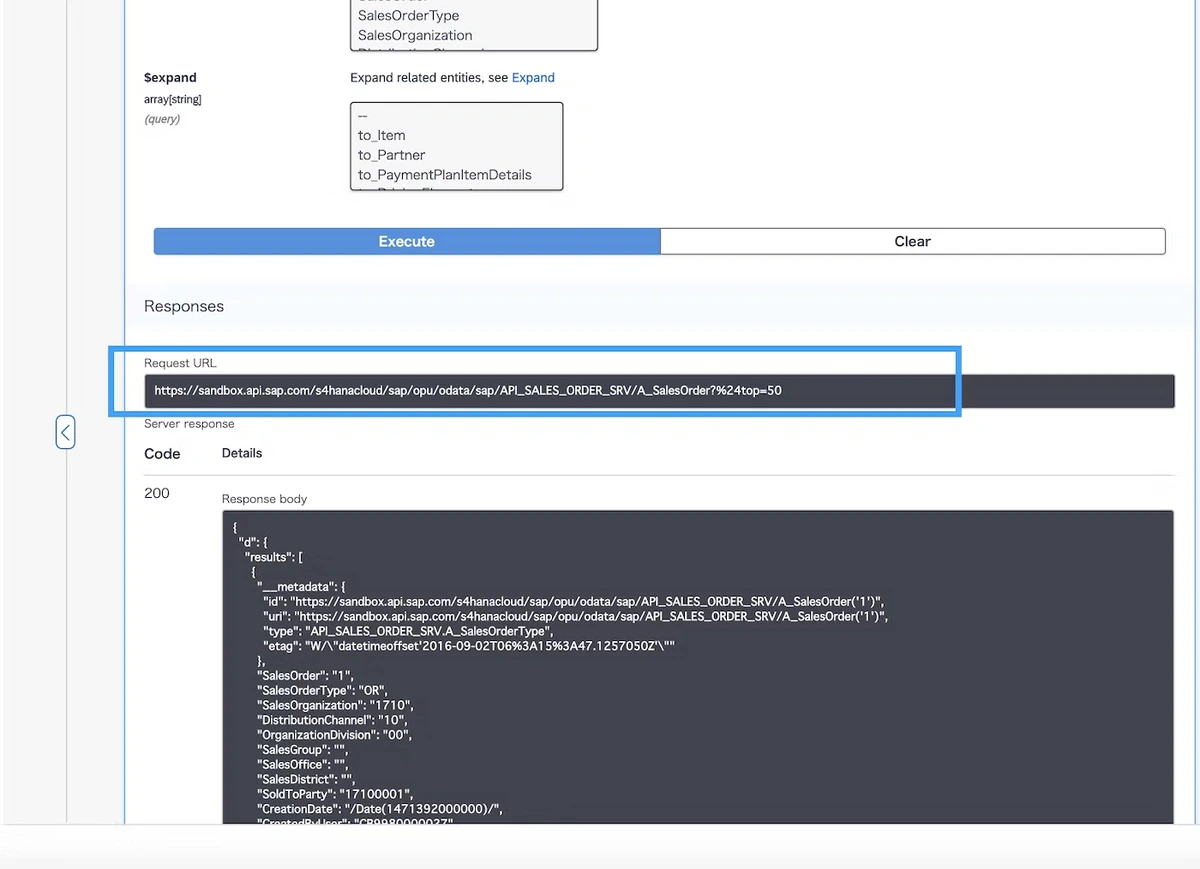Click the "DistributionChannel": "10" line
Image resolution: width=1200 pixels, height=869 pixels.
click(x=330, y=720)
